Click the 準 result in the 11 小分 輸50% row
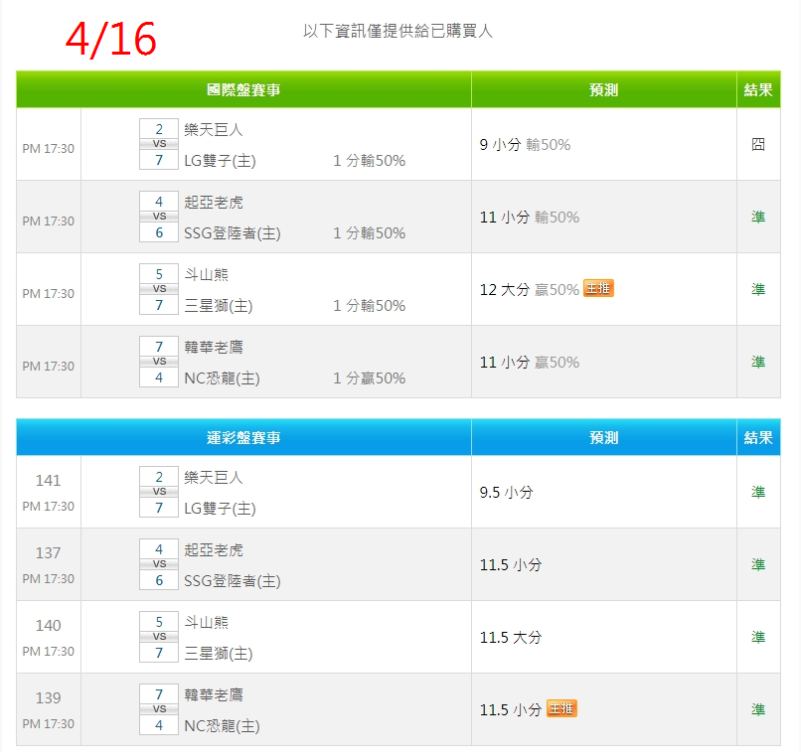This screenshot has width=801, height=752. coord(758,217)
